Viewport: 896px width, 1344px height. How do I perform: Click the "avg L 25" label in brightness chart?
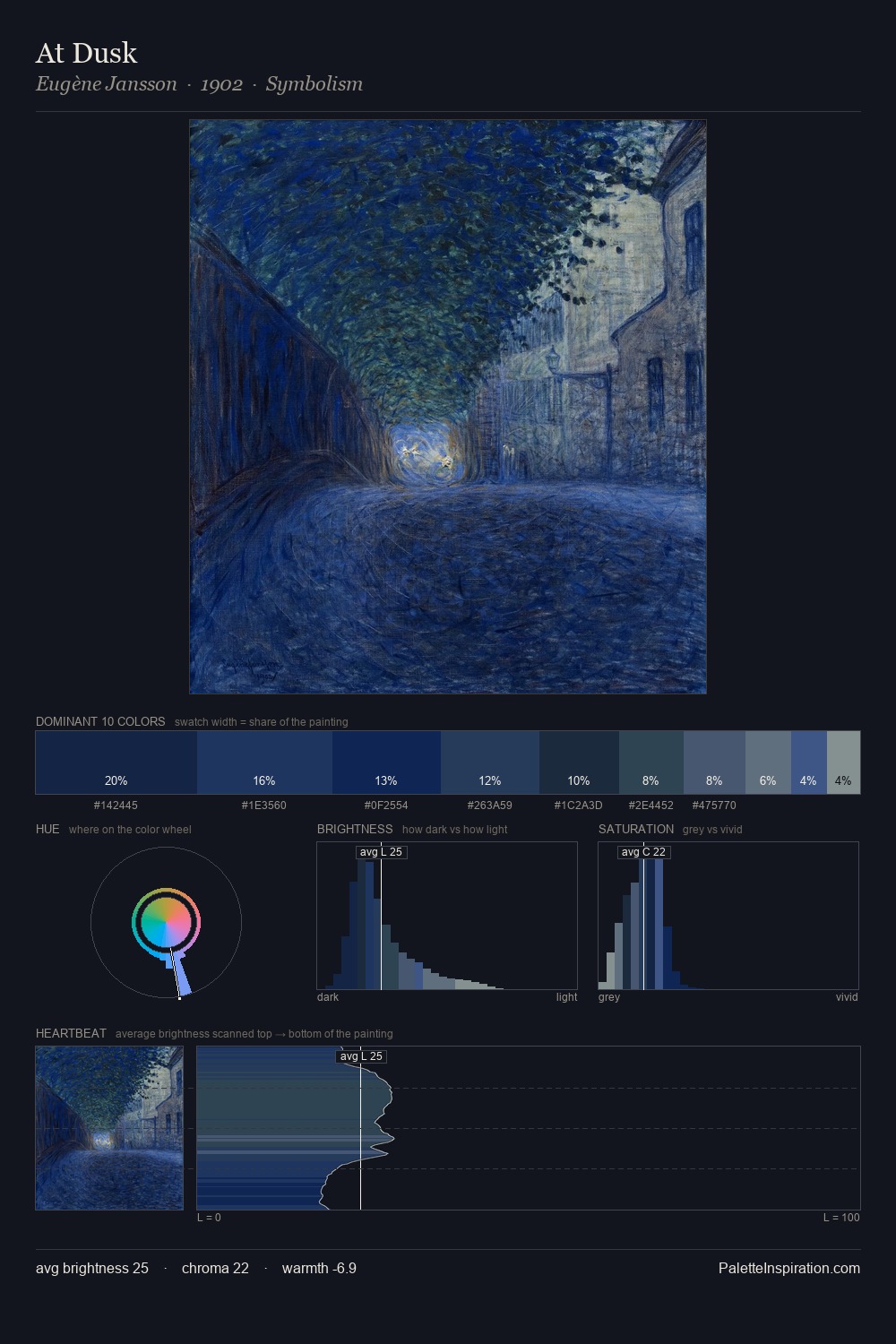pos(381,852)
